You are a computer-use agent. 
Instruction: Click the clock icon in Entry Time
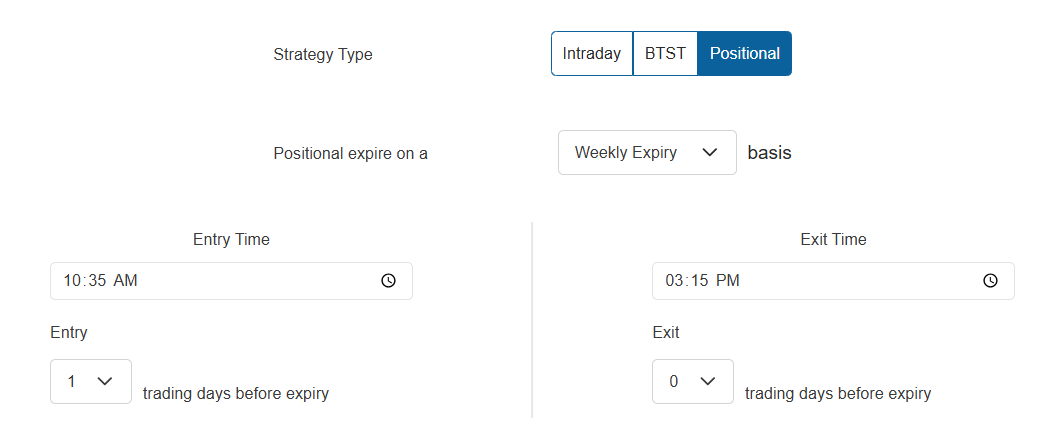tap(388, 281)
